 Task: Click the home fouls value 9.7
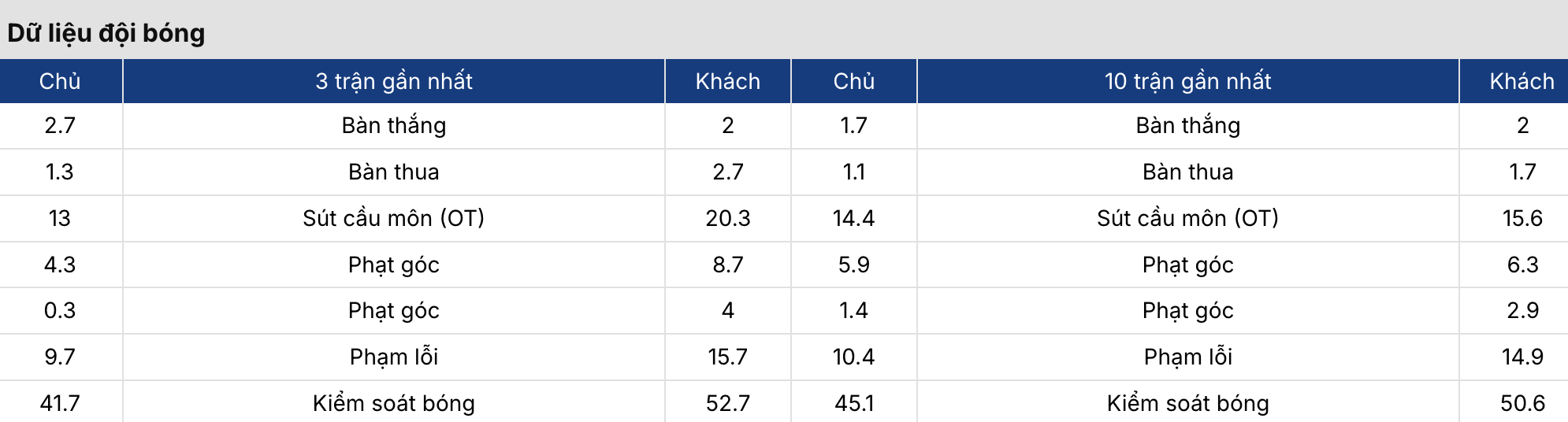coord(60,357)
